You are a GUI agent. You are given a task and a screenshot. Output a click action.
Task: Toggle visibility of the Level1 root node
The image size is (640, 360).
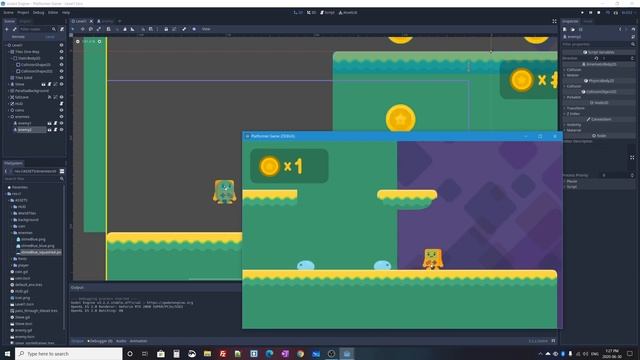coord(61,45)
